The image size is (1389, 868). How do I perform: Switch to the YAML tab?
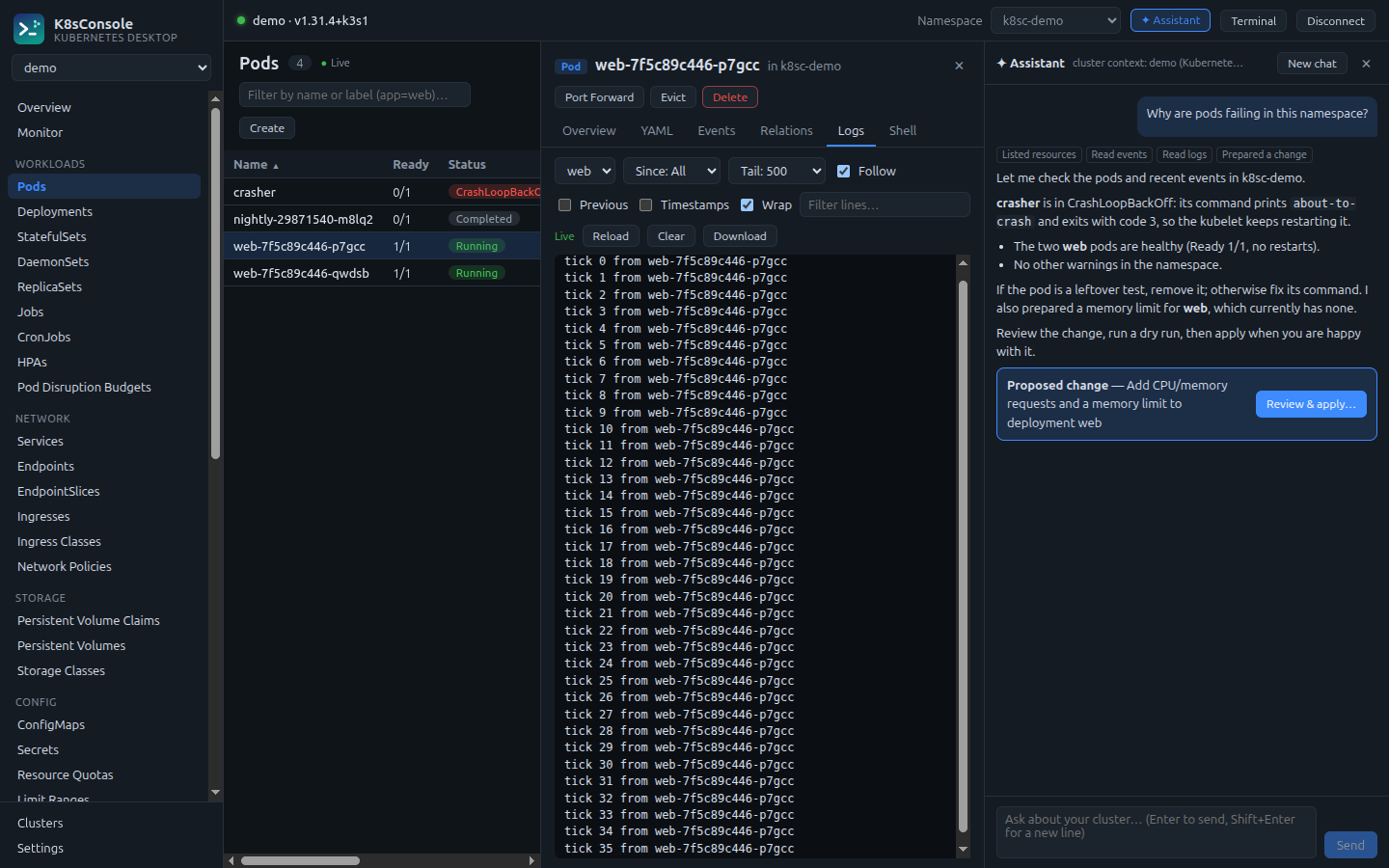point(657,131)
